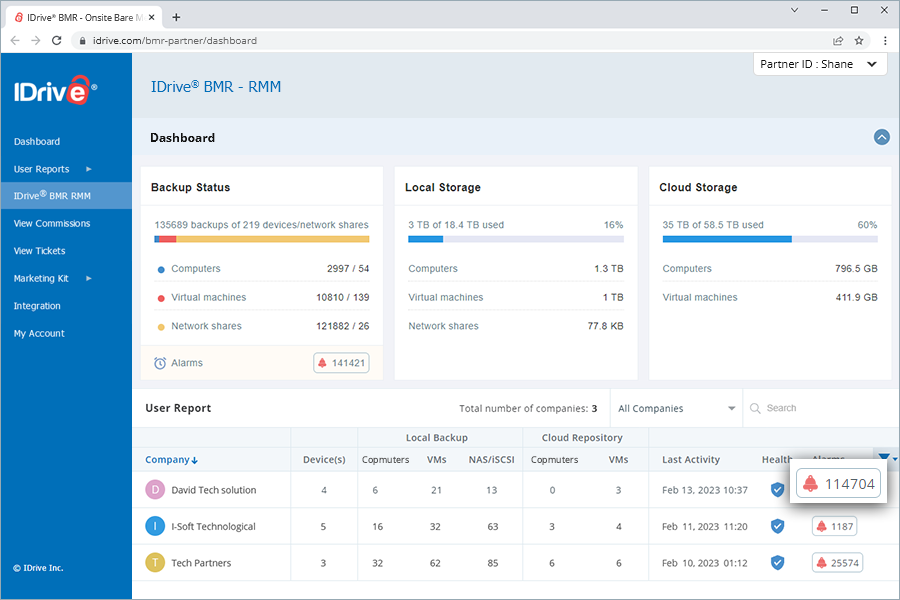Click the IDrive Inc. copyright text
Viewport: 900px width, 600px height.
38,568
